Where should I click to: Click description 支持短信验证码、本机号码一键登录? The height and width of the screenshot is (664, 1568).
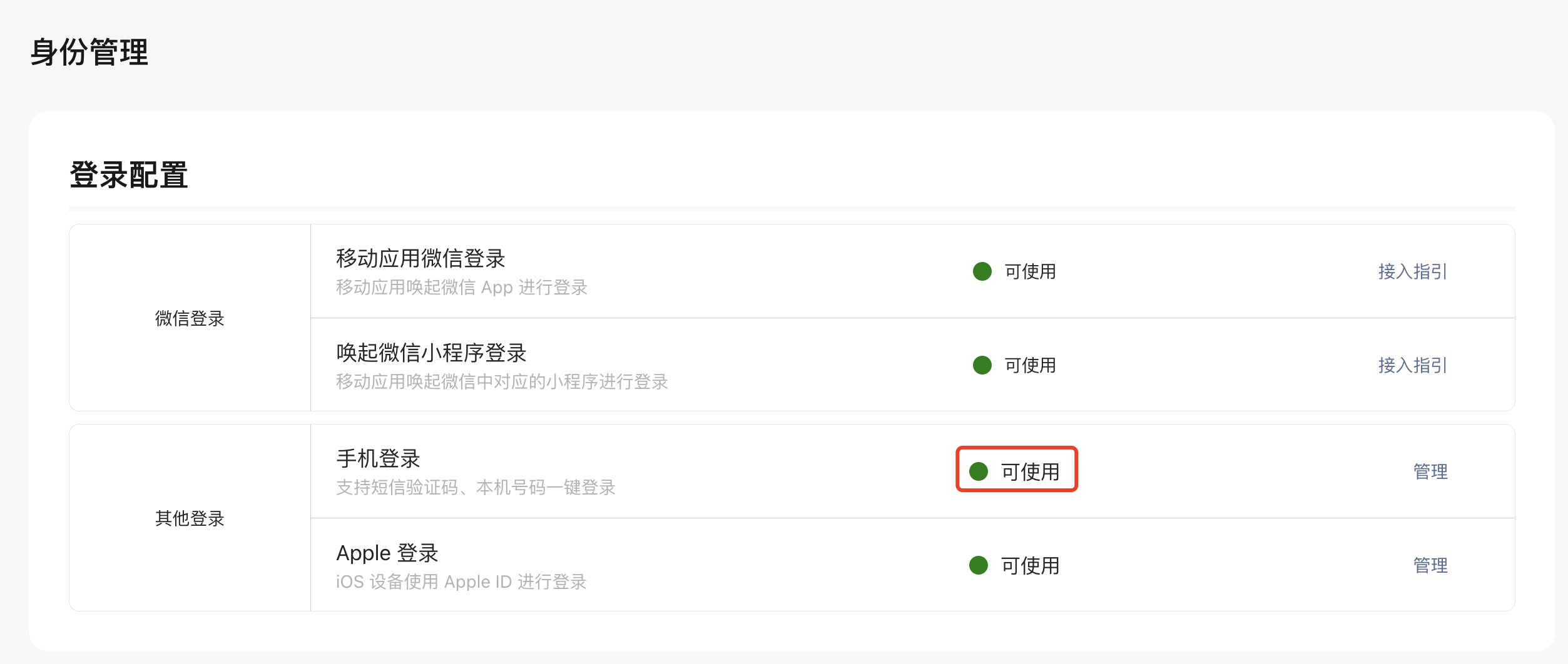[x=476, y=487]
